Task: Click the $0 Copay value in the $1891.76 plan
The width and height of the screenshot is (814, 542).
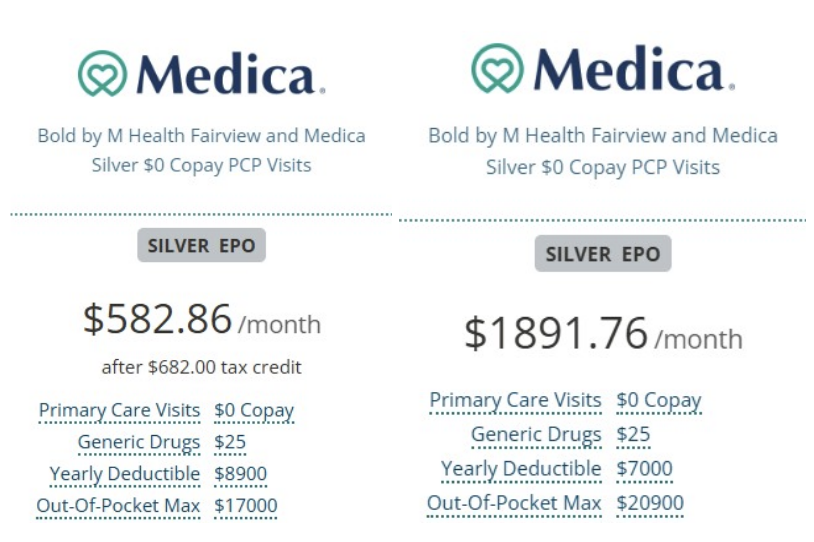Action: (658, 400)
